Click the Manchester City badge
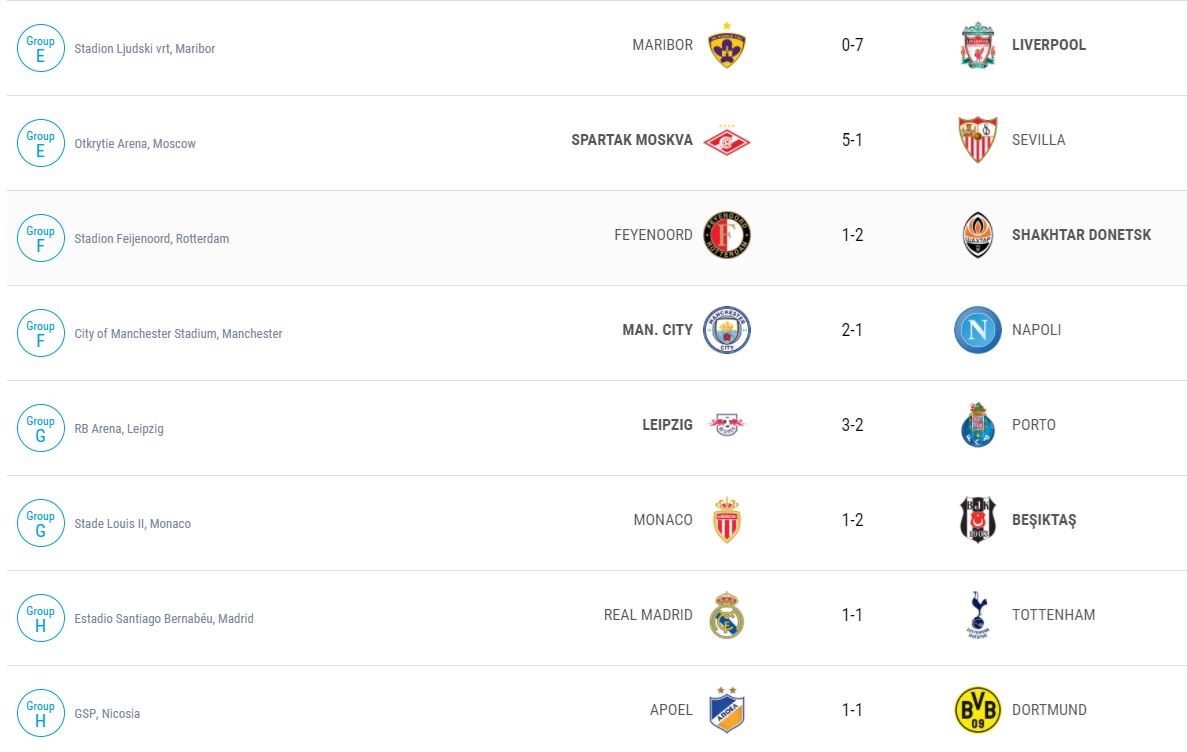1187x752 pixels. (727, 330)
